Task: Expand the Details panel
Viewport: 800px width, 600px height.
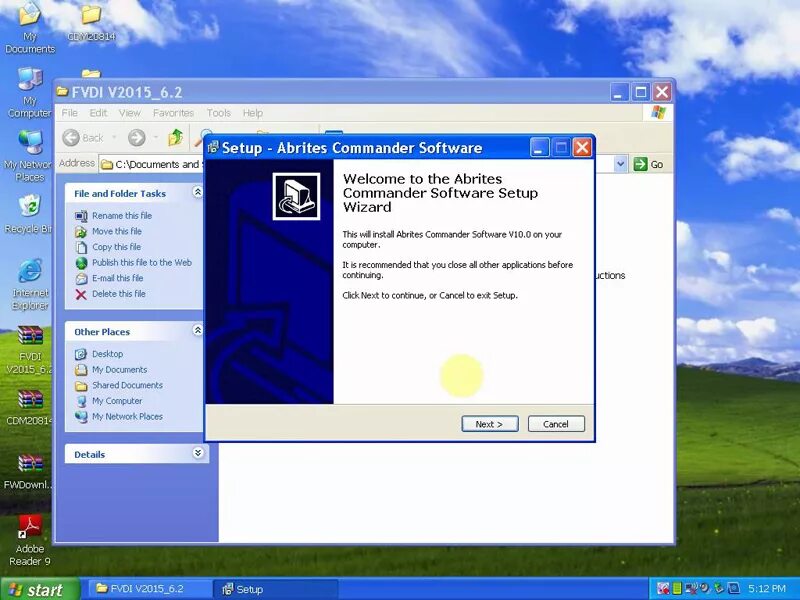Action: 198,453
